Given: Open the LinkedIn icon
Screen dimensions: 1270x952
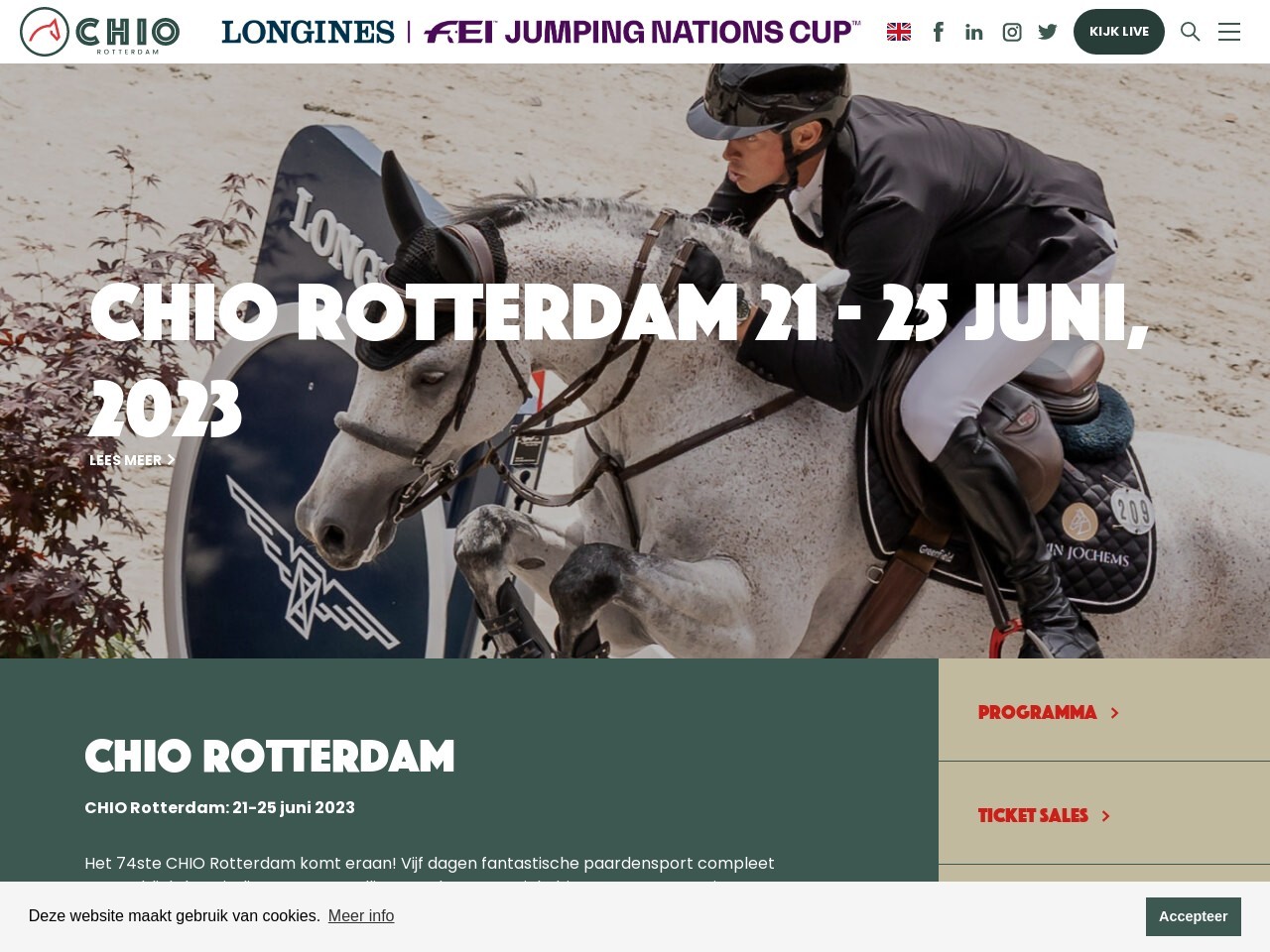Looking at the screenshot, I should pyautogui.click(x=974, y=32).
